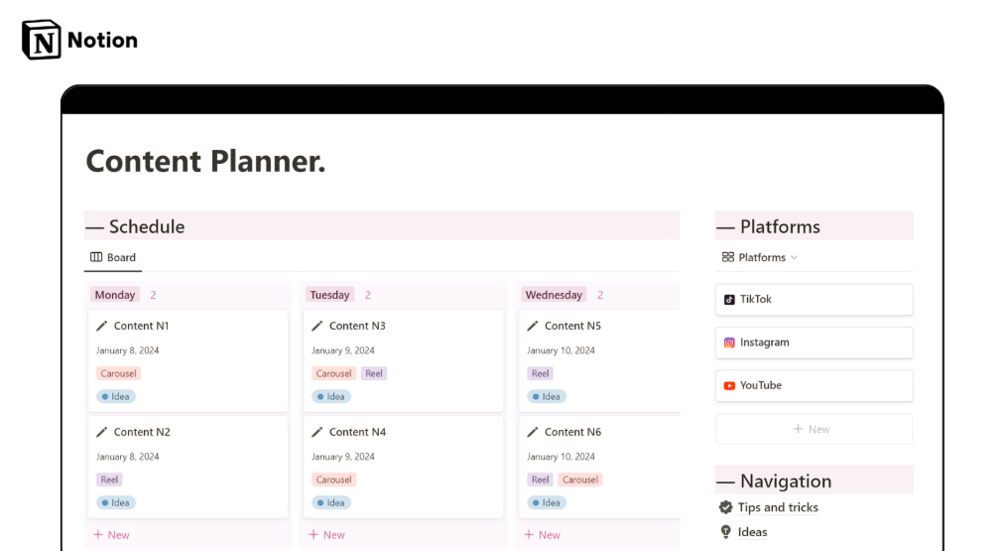Click the Monday card count 2

click(x=153, y=295)
